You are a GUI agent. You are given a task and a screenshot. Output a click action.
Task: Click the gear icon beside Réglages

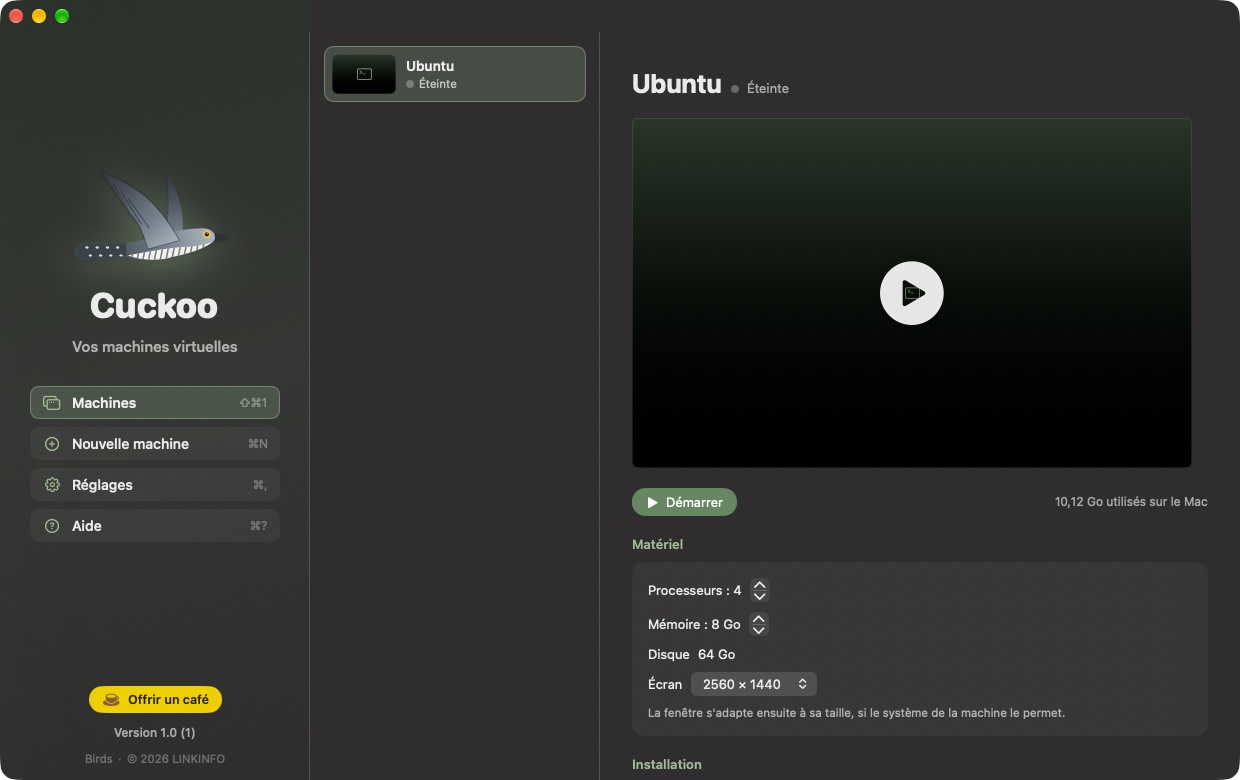[x=52, y=485]
